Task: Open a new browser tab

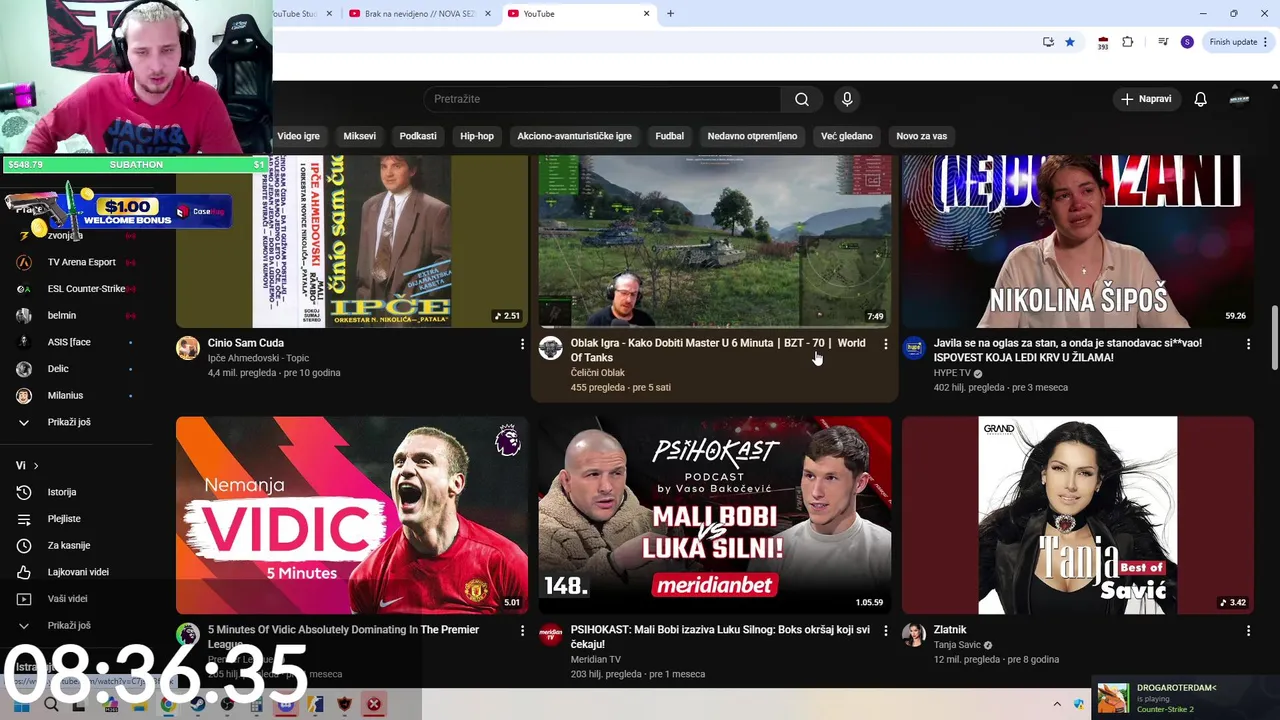Action: [x=670, y=14]
